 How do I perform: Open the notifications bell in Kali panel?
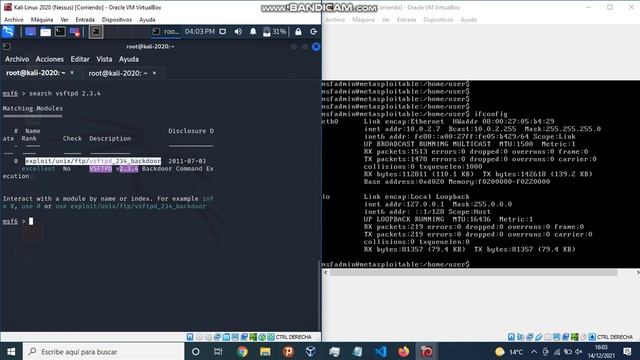253,31
